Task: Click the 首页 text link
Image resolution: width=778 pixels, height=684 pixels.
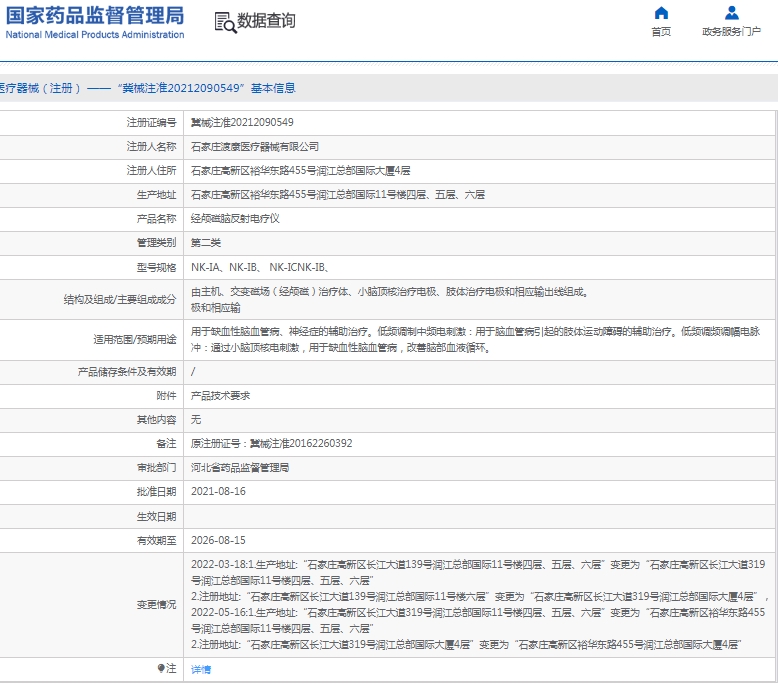Action: coord(661,32)
